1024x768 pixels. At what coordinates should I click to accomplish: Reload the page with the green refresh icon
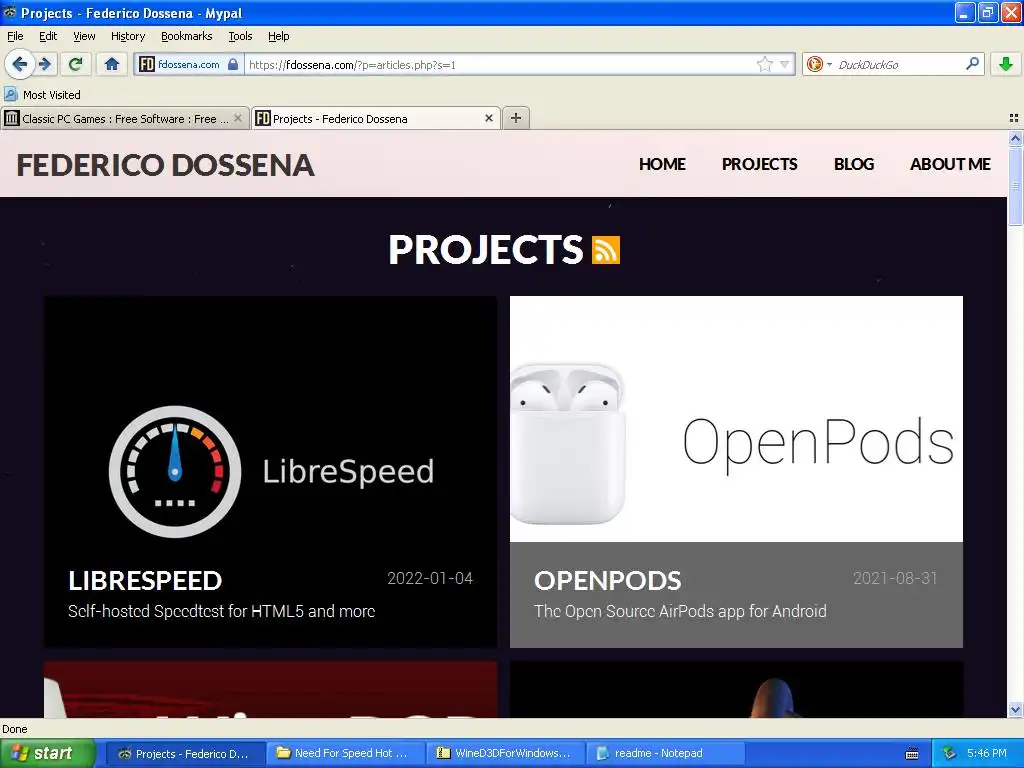(x=75, y=64)
